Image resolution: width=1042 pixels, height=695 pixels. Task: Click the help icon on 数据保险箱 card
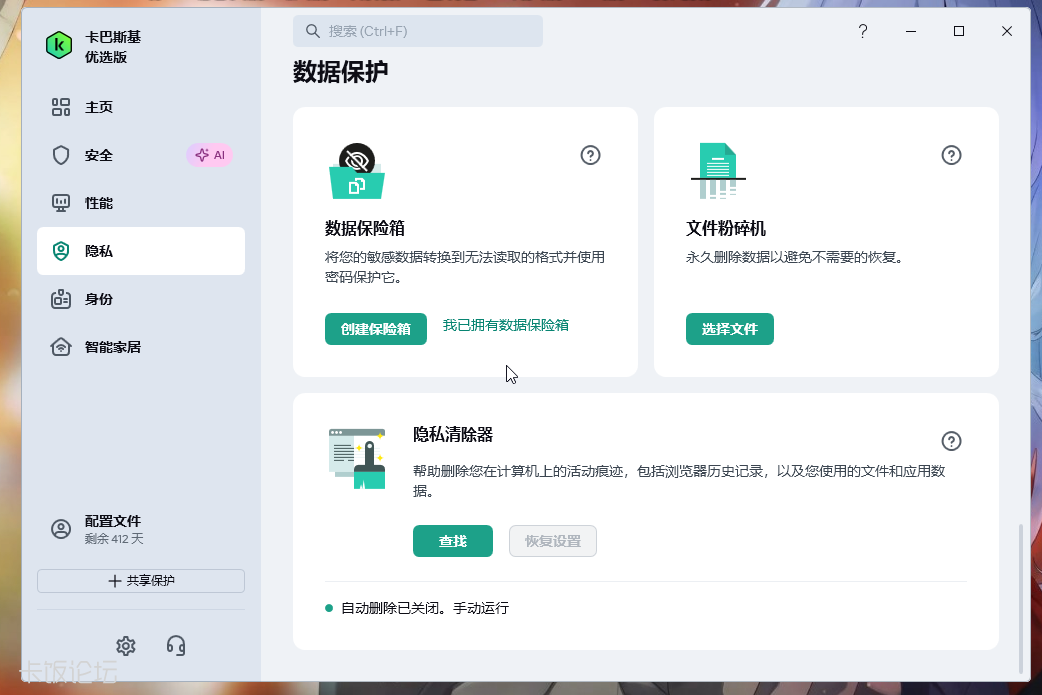590,155
